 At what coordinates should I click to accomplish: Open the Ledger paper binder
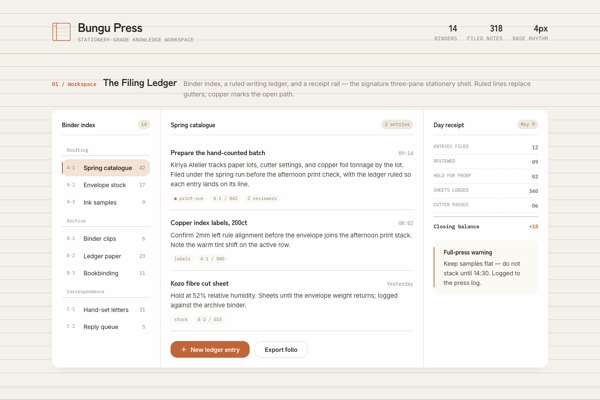106,256
